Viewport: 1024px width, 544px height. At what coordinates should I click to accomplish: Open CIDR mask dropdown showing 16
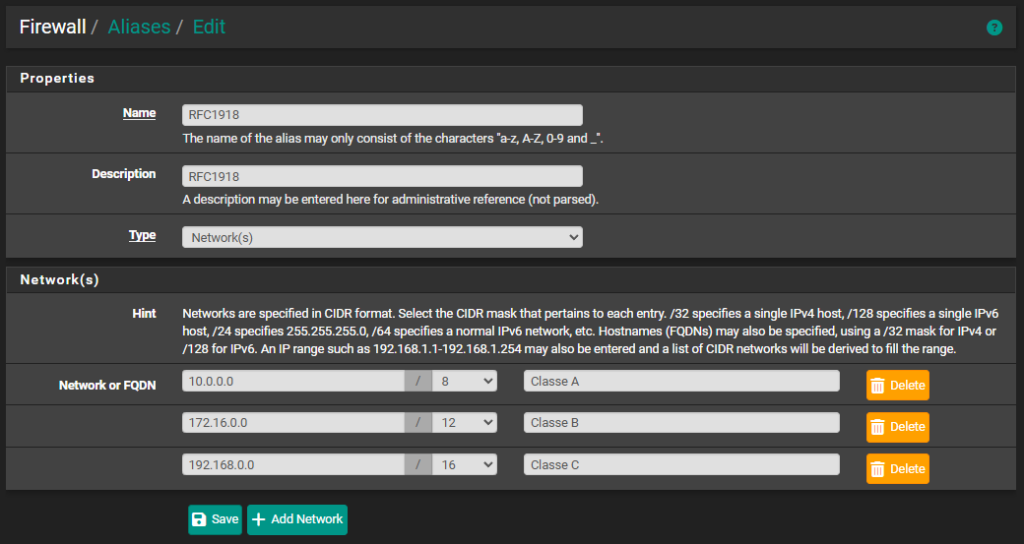click(x=464, y=465)
